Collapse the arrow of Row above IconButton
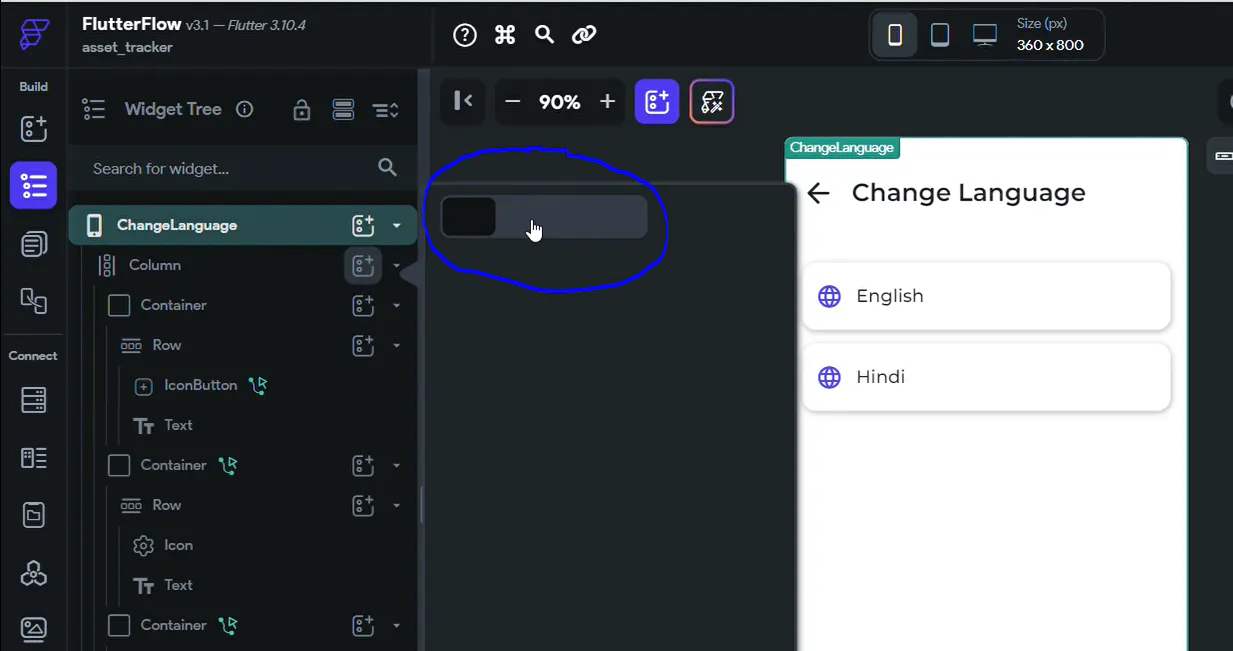The width and height of the screenshot is (1233, 651). click(x=397, y=346)
